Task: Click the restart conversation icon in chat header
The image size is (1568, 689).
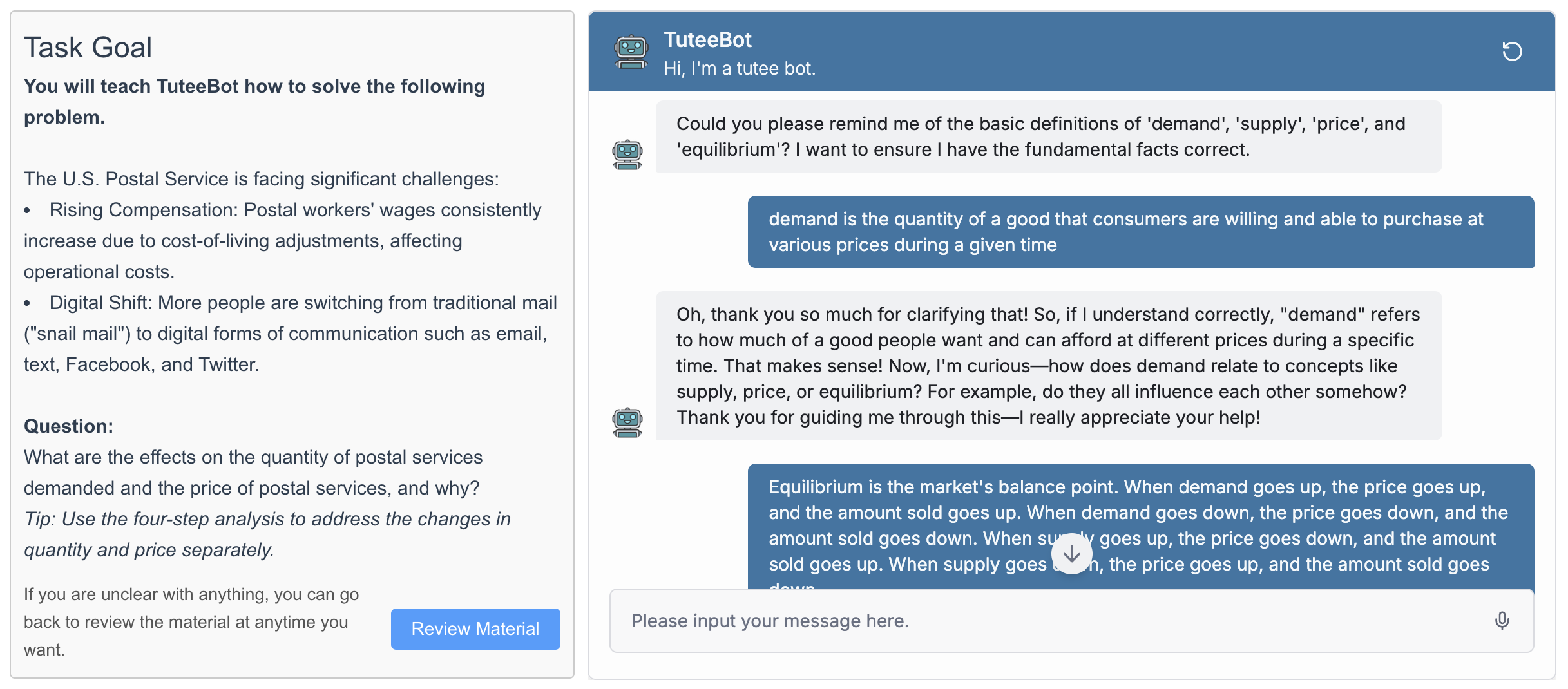Action: (1511, 52)
